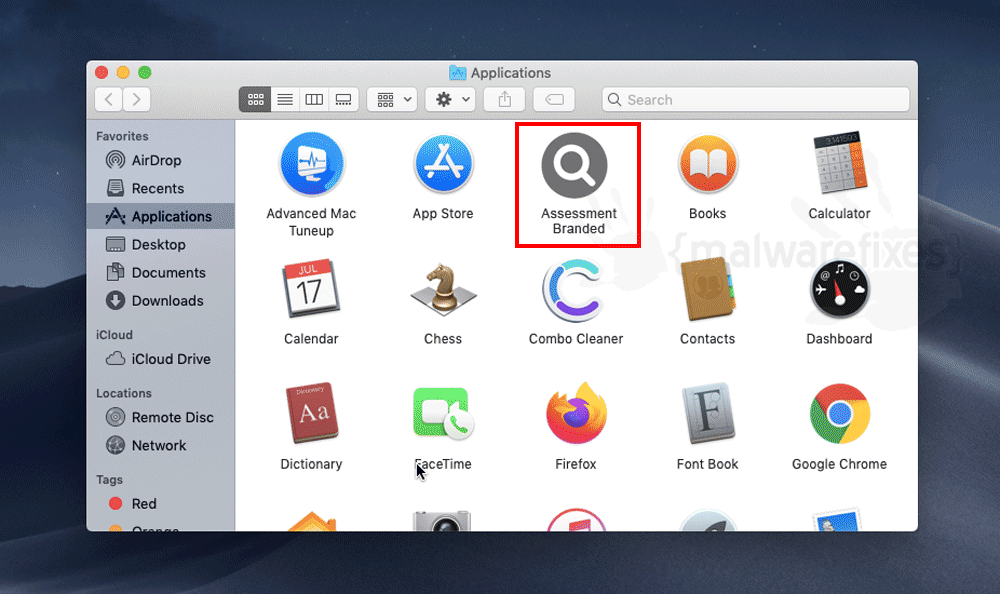Select the Google Chrome app icon
1000x594 pixels.
click(839, 413)
